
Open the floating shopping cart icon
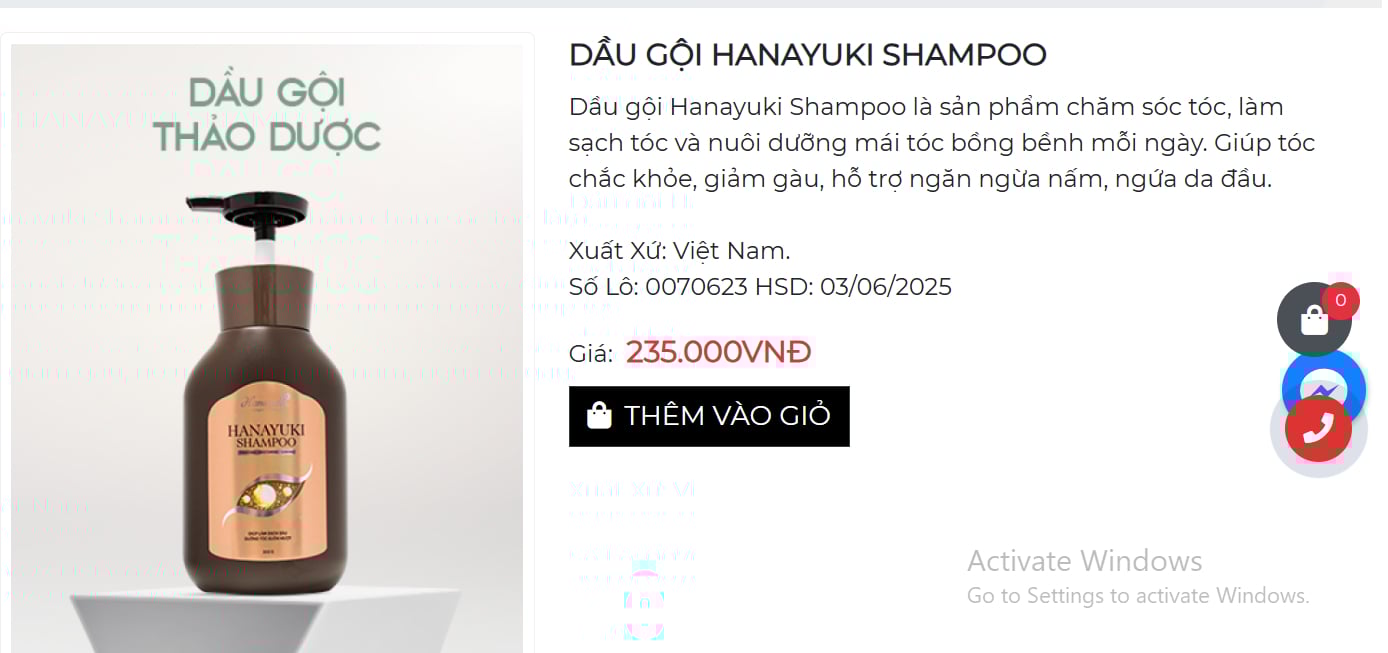point(1314,320)
